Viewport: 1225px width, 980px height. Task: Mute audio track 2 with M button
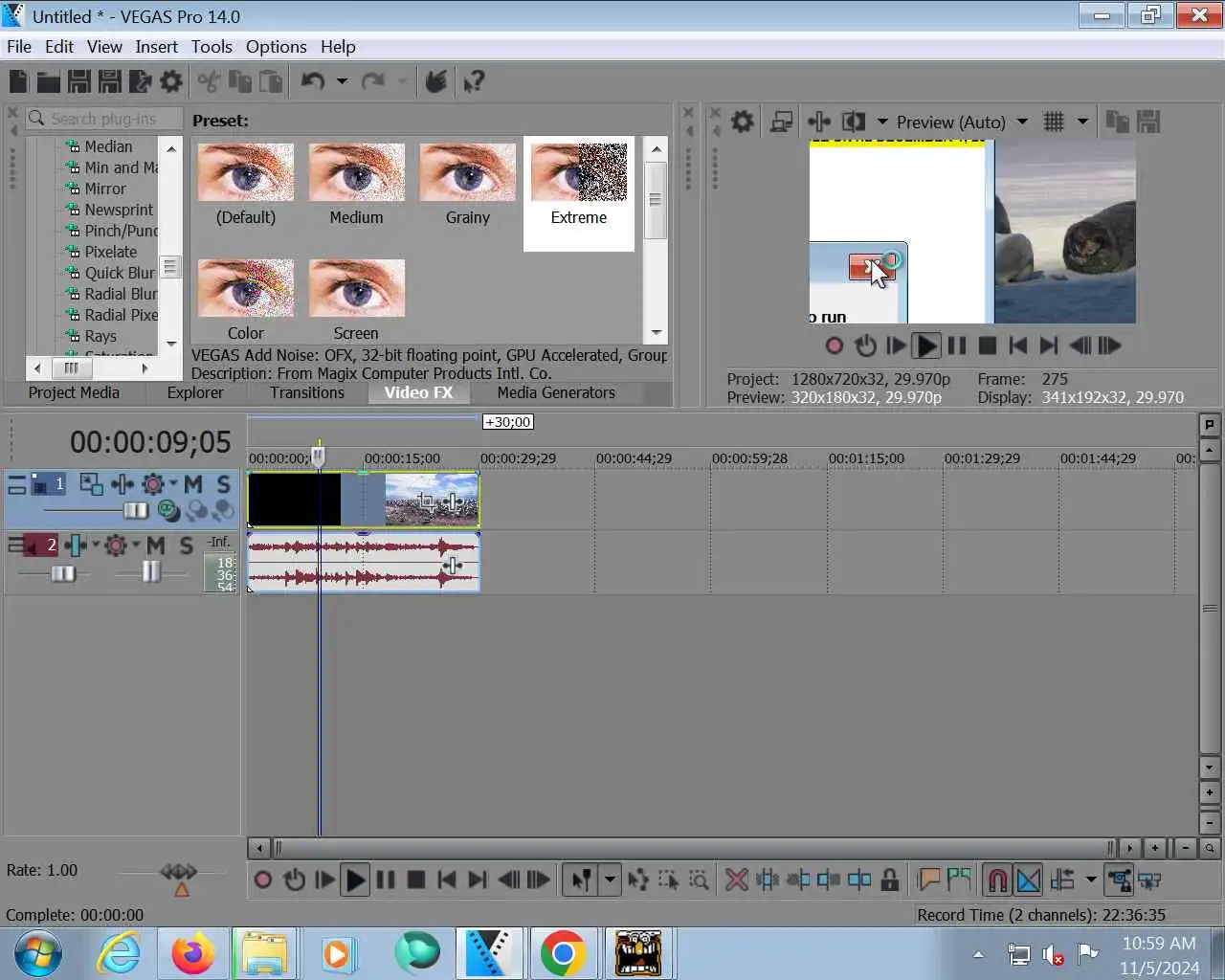156,546
